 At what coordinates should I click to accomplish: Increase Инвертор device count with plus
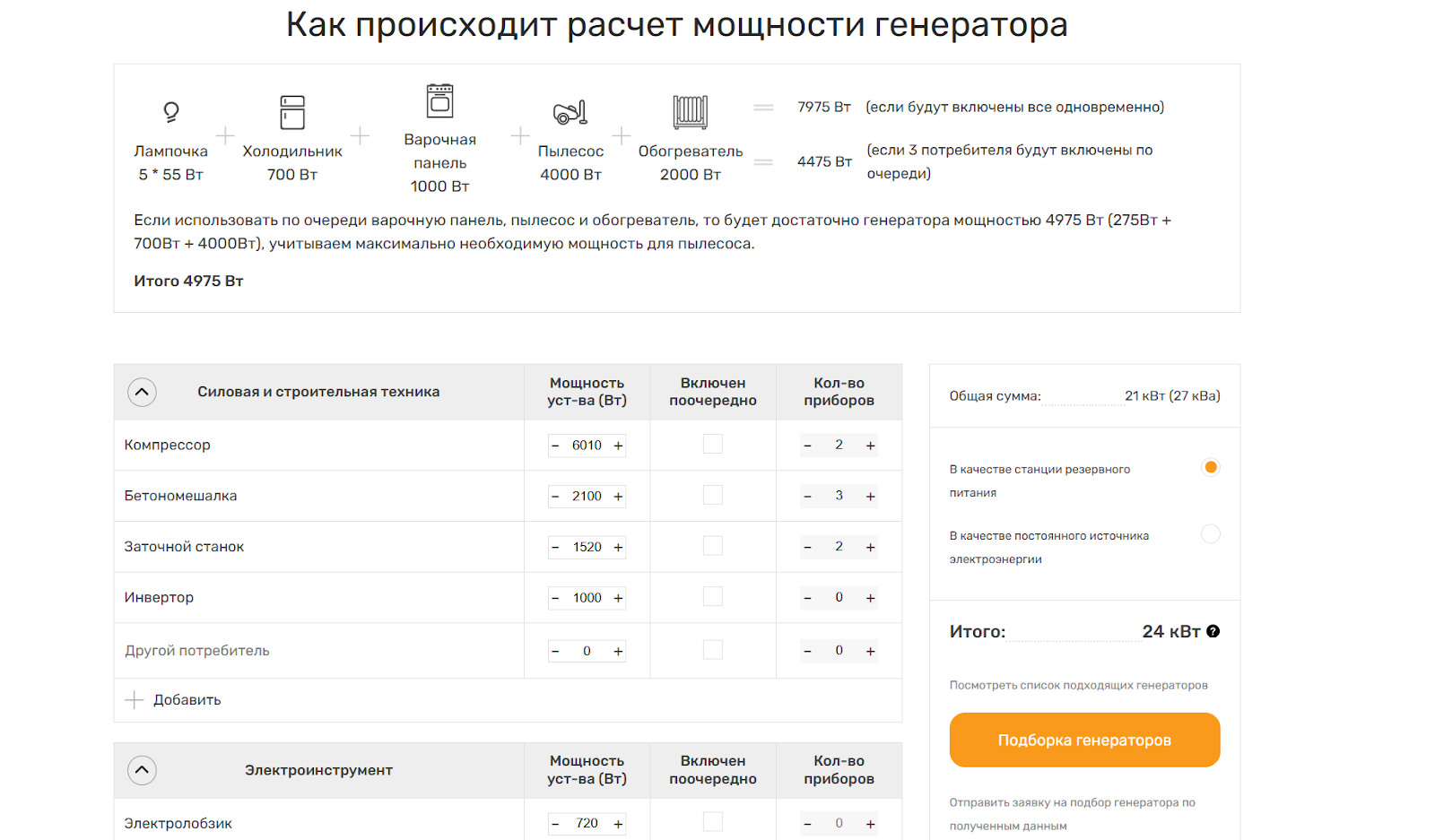870,598
